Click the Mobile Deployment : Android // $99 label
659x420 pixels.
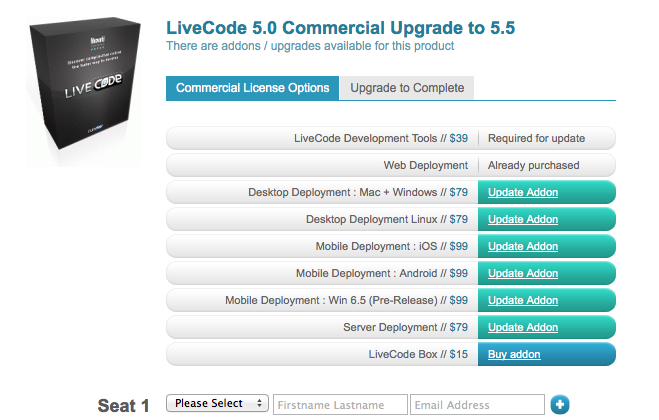(382, 273)
